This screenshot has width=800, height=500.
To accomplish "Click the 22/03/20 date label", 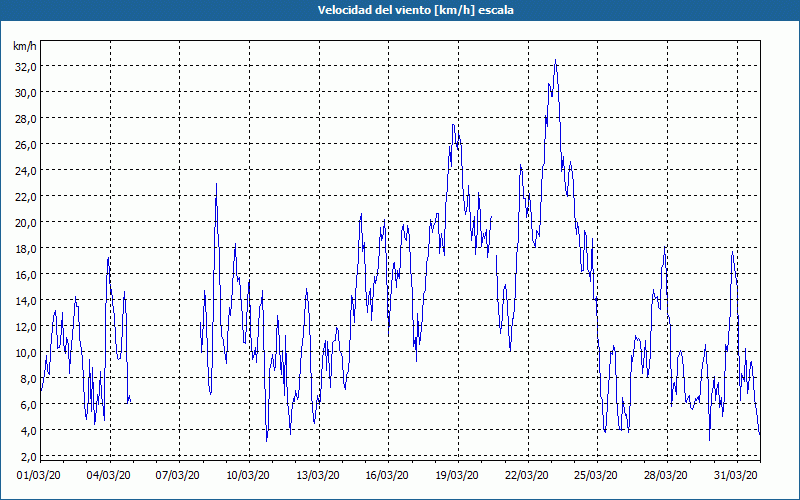I will pos(527,476).
